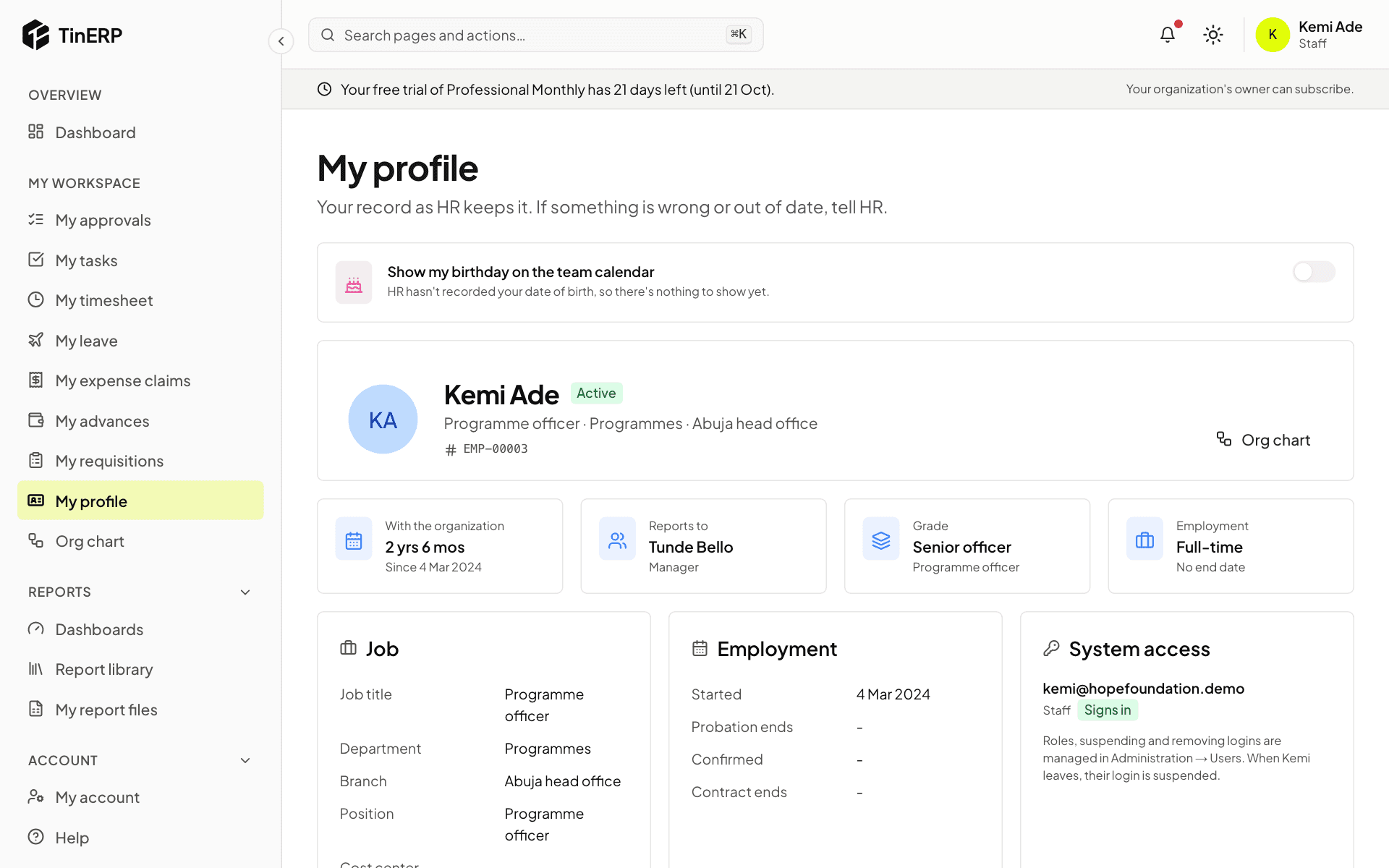Click the Dashboards gauge icon under Reports
Screen dimensions: 1389x868
(x=36, y=629)
